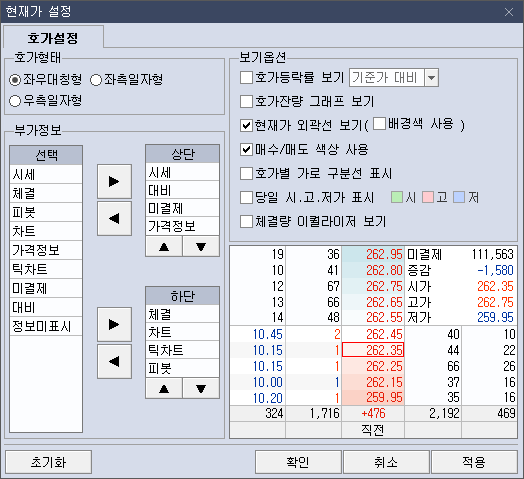Select 가격정보 in 상단 list
Image resolution: width=524 pixels, height=479 pixels.
pos(182,226)
